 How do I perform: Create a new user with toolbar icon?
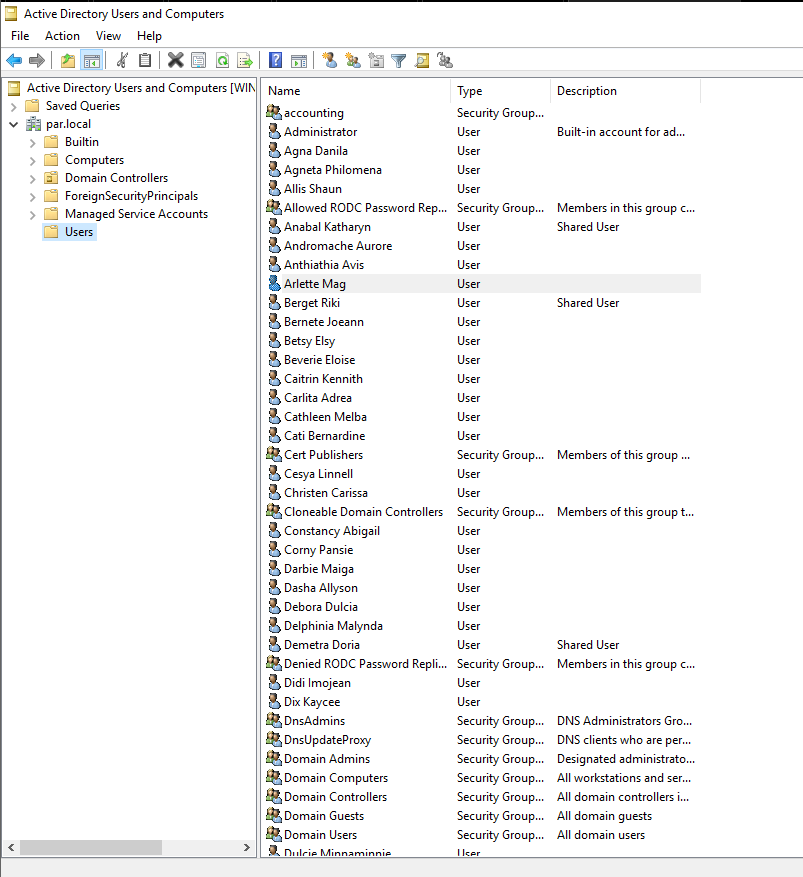(x=330, y=60)
